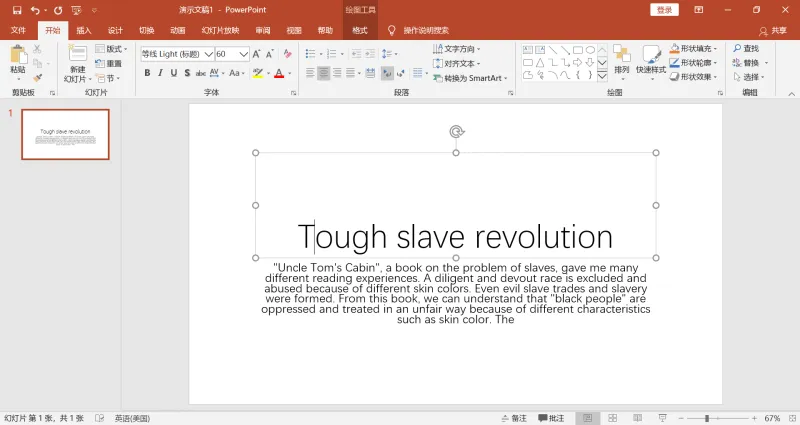Click the Increase indent icon
Screen dimensions: 800x425
click(370, 54)
